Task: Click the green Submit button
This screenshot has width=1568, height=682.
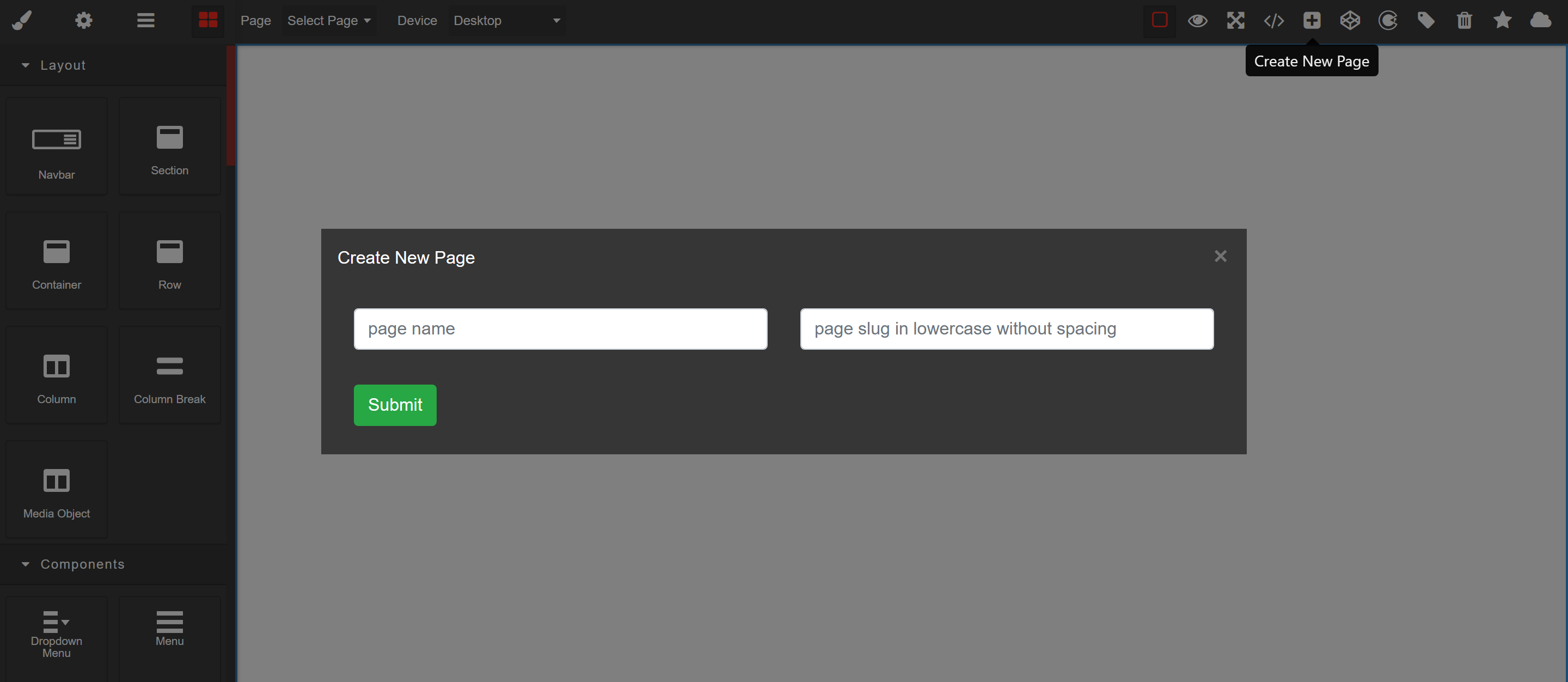Action: 395,405
